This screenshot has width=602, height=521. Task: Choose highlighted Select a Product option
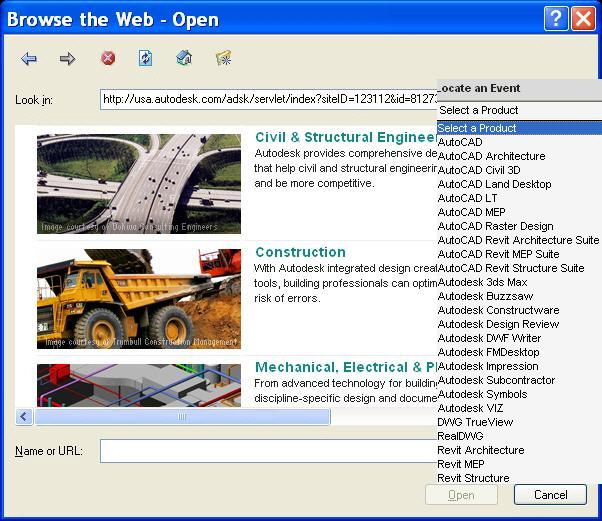pyautogui.click(x=519, y=128)
